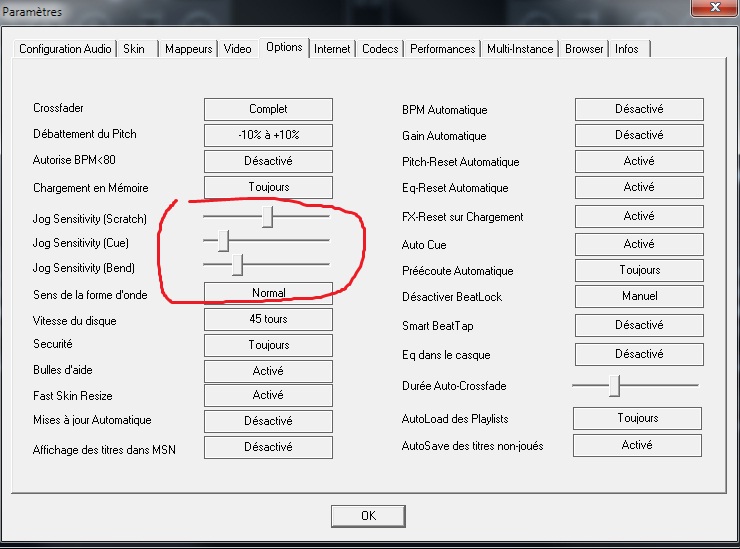The width and height of the screenshot is (740, 549).
Task: Toggle BPM Automatique setting
Action: click(x=639, y=109)
